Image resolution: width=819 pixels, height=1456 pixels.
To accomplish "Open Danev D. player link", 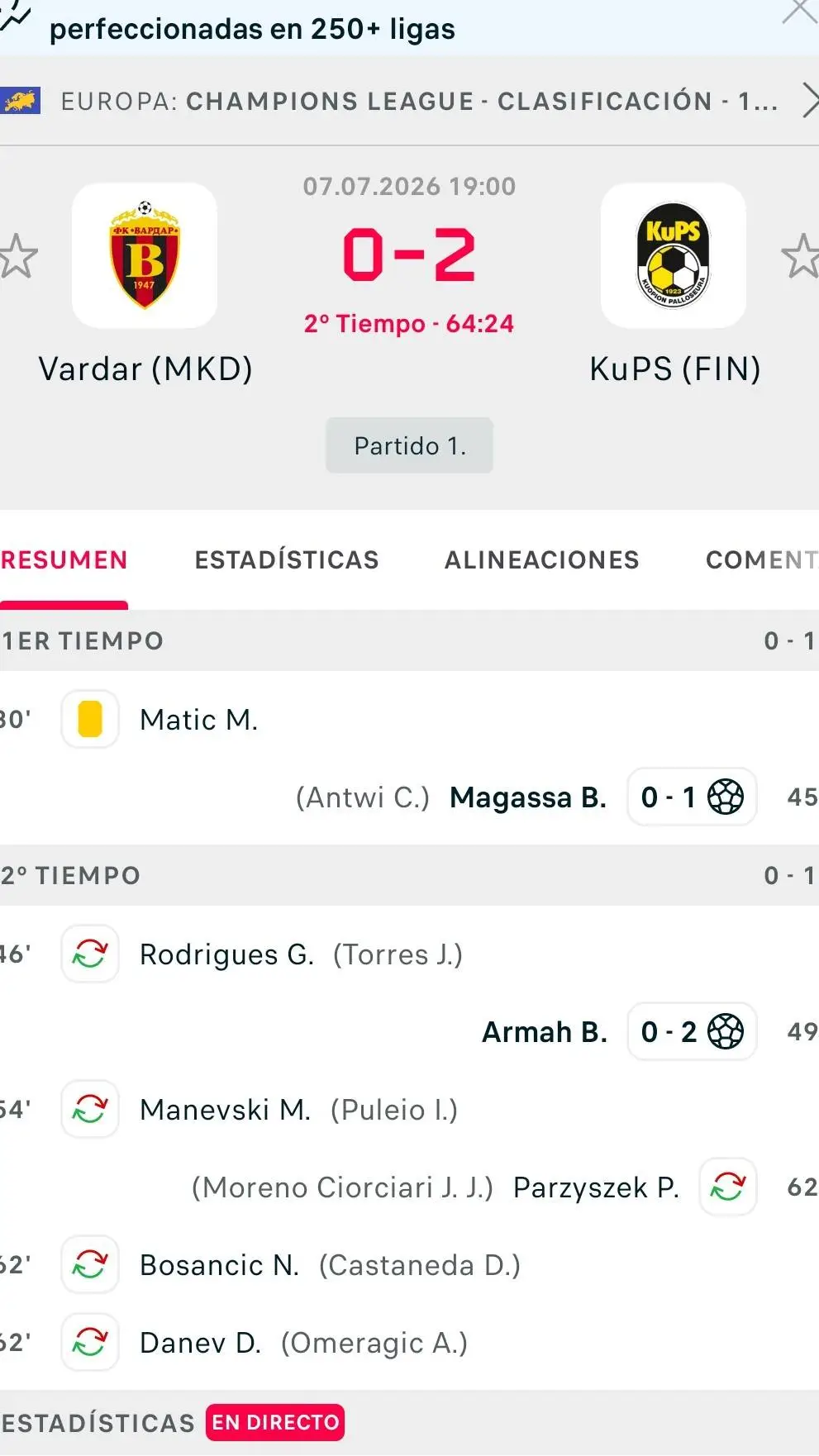I will (x=201, y=1343).
